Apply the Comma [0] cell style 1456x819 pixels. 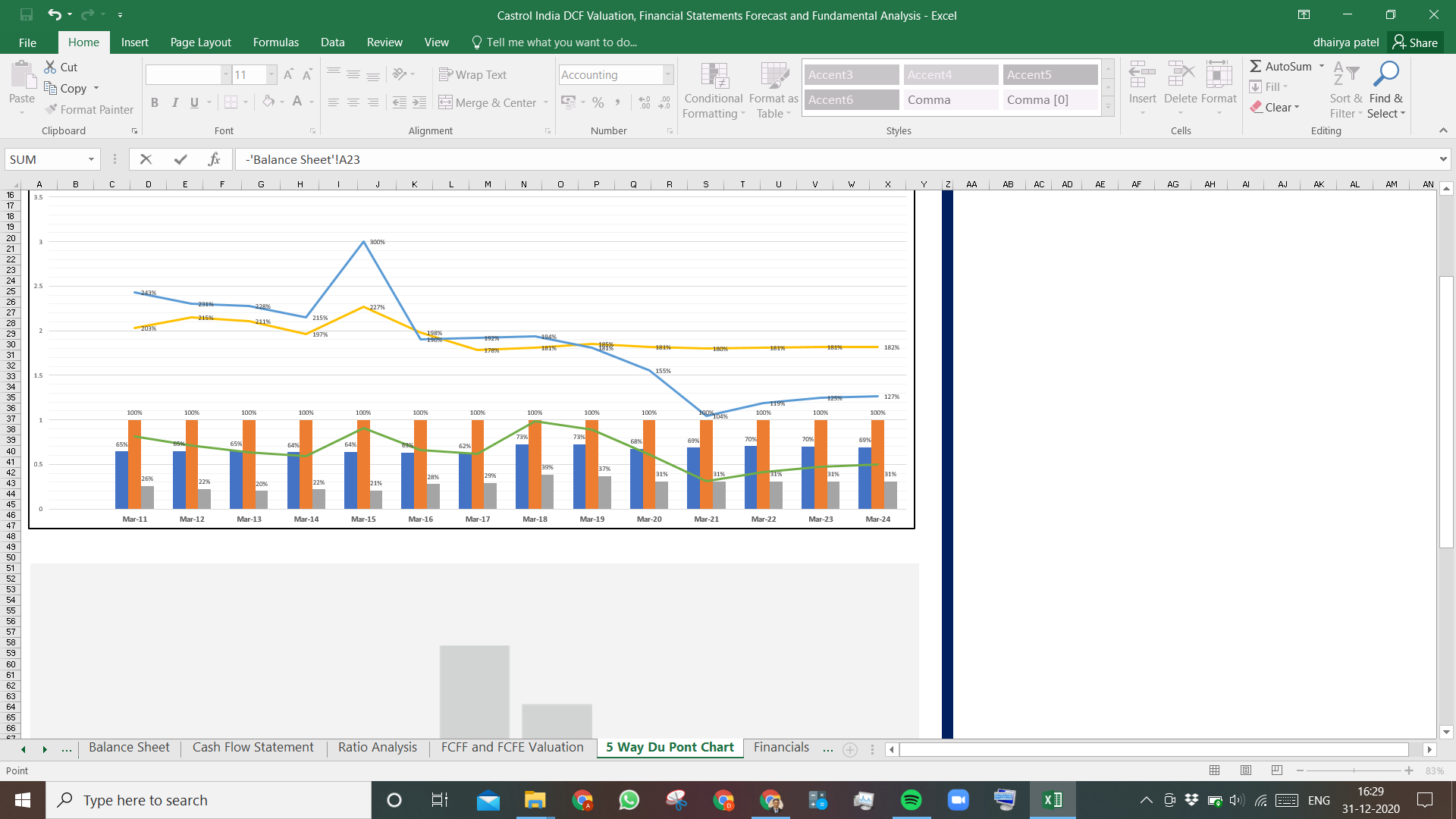tap(1050, 99)
